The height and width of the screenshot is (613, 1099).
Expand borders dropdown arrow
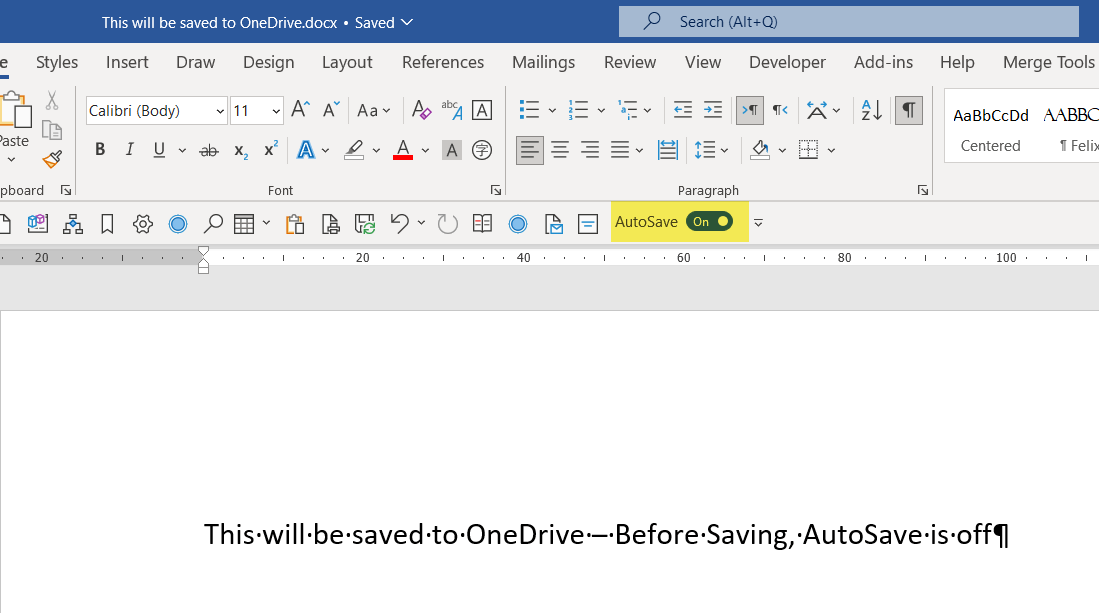click(x=831, y=150)
